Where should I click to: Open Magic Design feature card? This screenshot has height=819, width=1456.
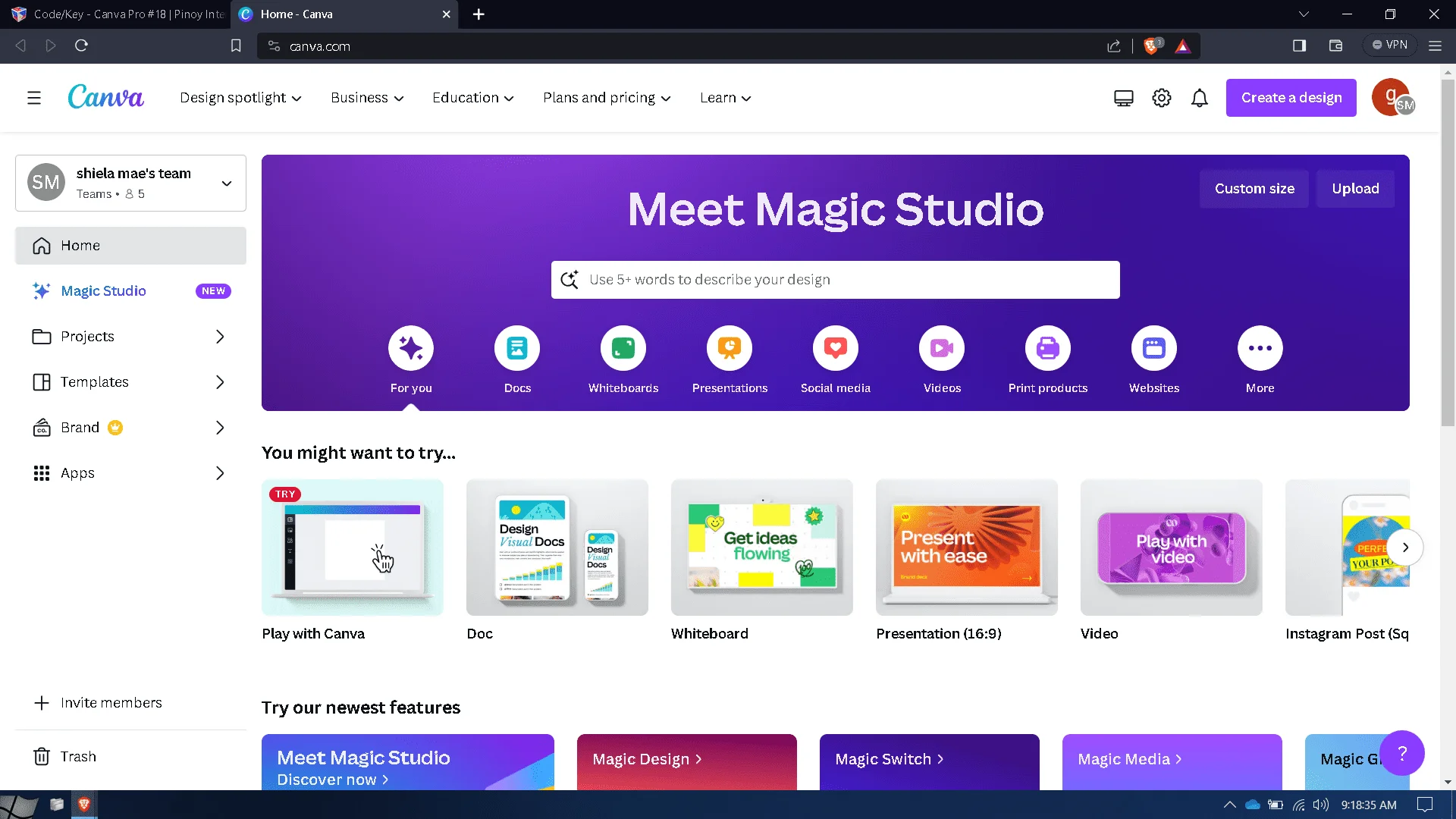(687, 761)
